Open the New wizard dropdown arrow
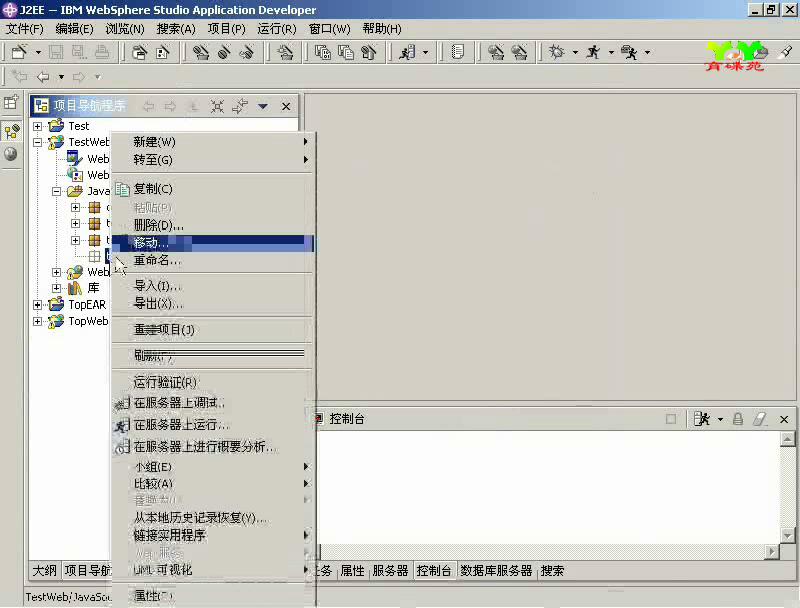Viewport: 800px width, 608px height. point(38,52)
